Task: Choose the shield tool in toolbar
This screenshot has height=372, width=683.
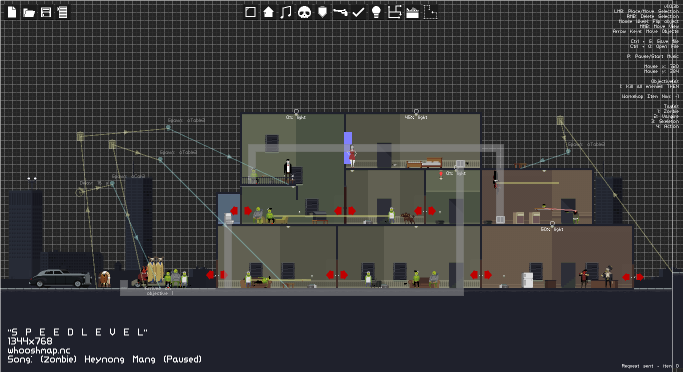Action: tap(322, 12)
